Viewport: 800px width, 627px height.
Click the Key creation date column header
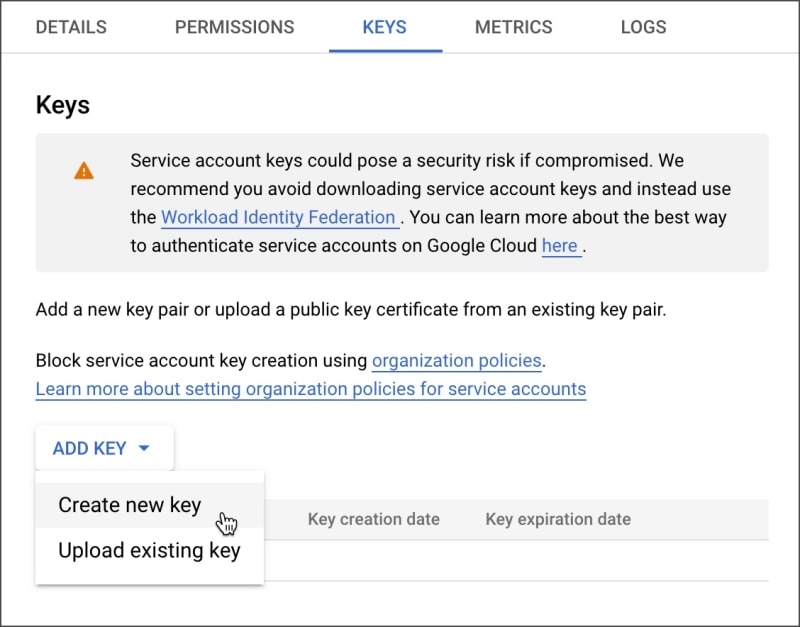373,519
